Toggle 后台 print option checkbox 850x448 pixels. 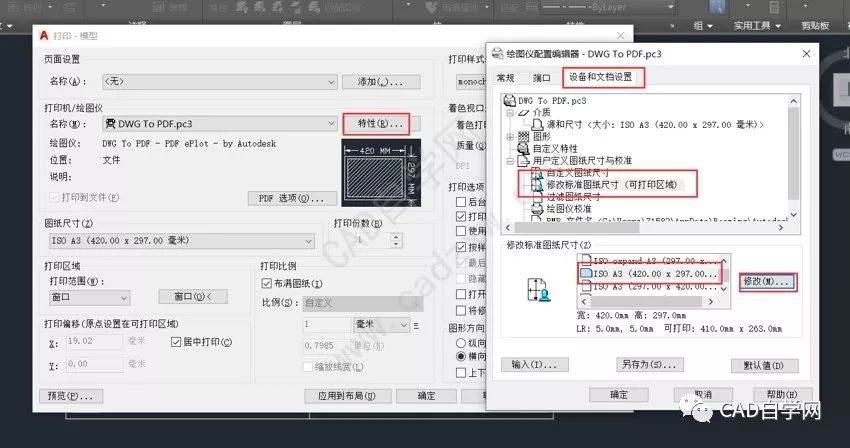point(461,202)
